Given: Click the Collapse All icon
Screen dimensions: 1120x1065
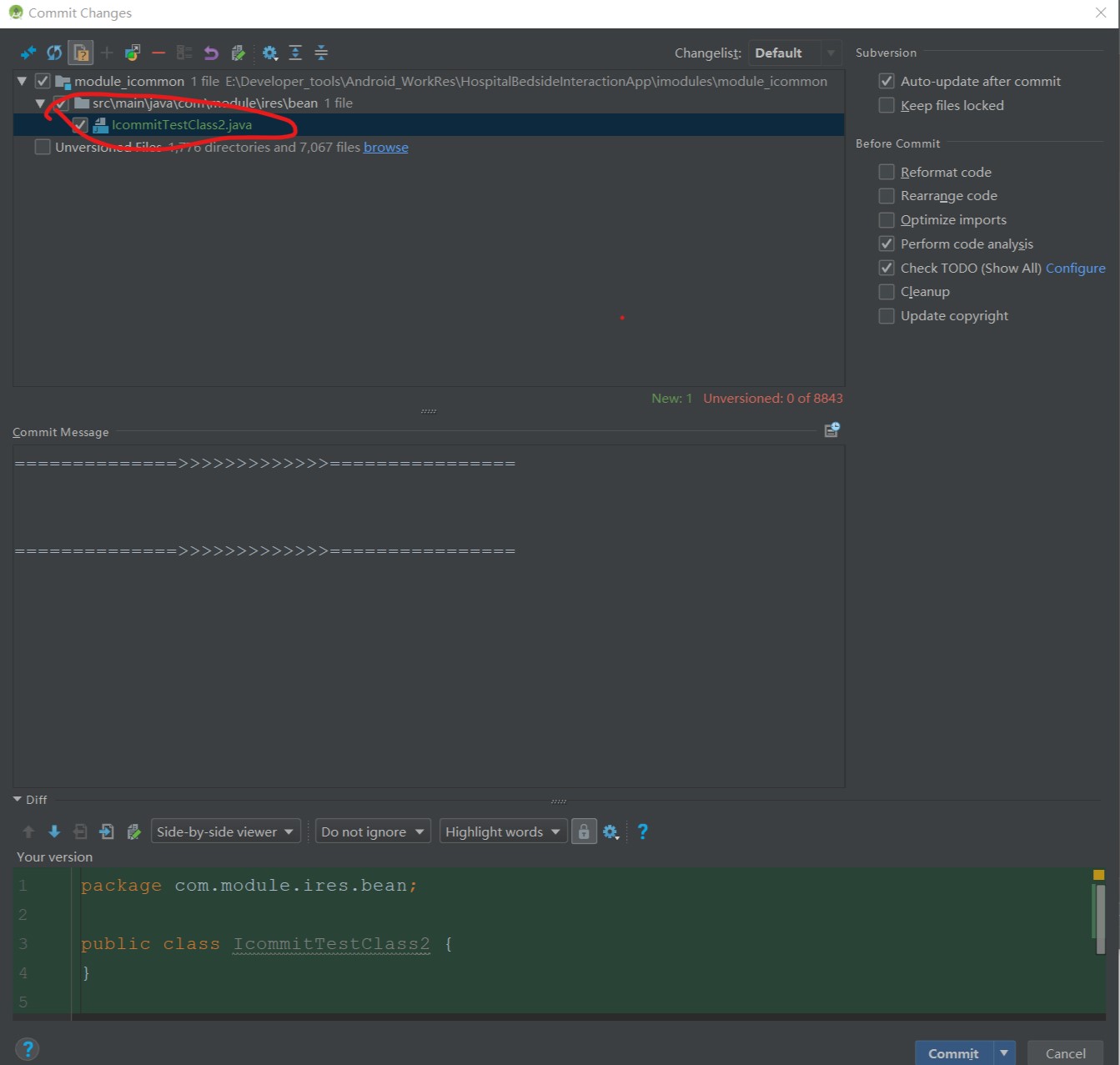Looking at the screenshot, I should click(321, 53).
